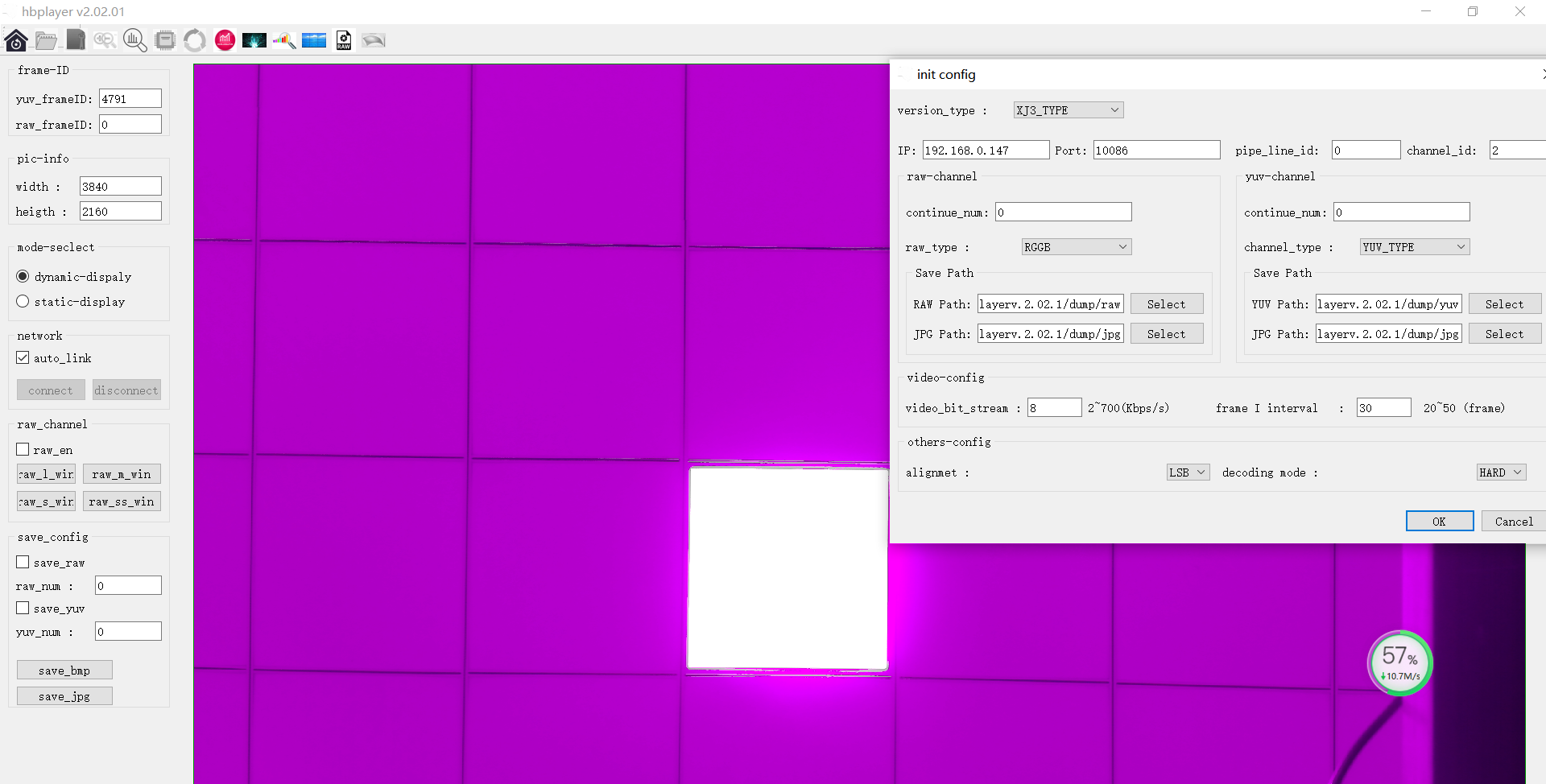Click the save_bmp button

pyautogui.click(x=64, y=671)
